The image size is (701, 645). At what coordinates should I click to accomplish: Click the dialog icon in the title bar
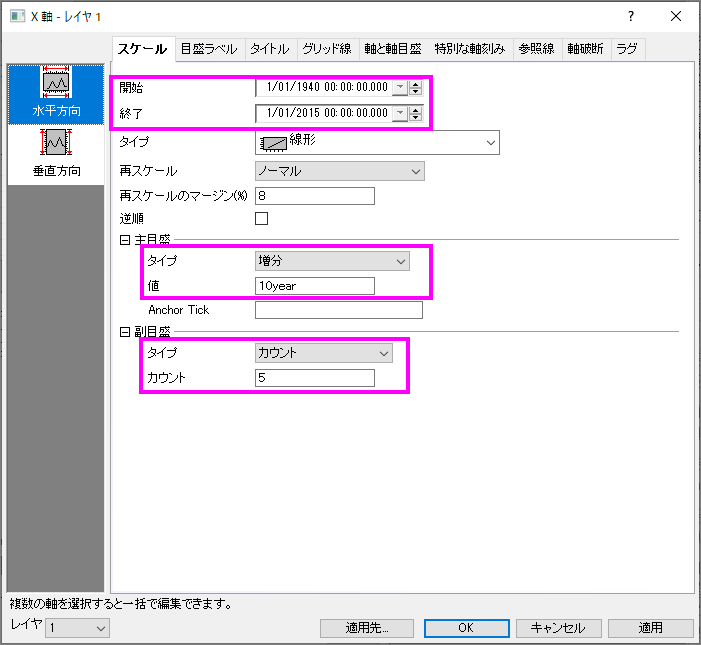point(17,17)
